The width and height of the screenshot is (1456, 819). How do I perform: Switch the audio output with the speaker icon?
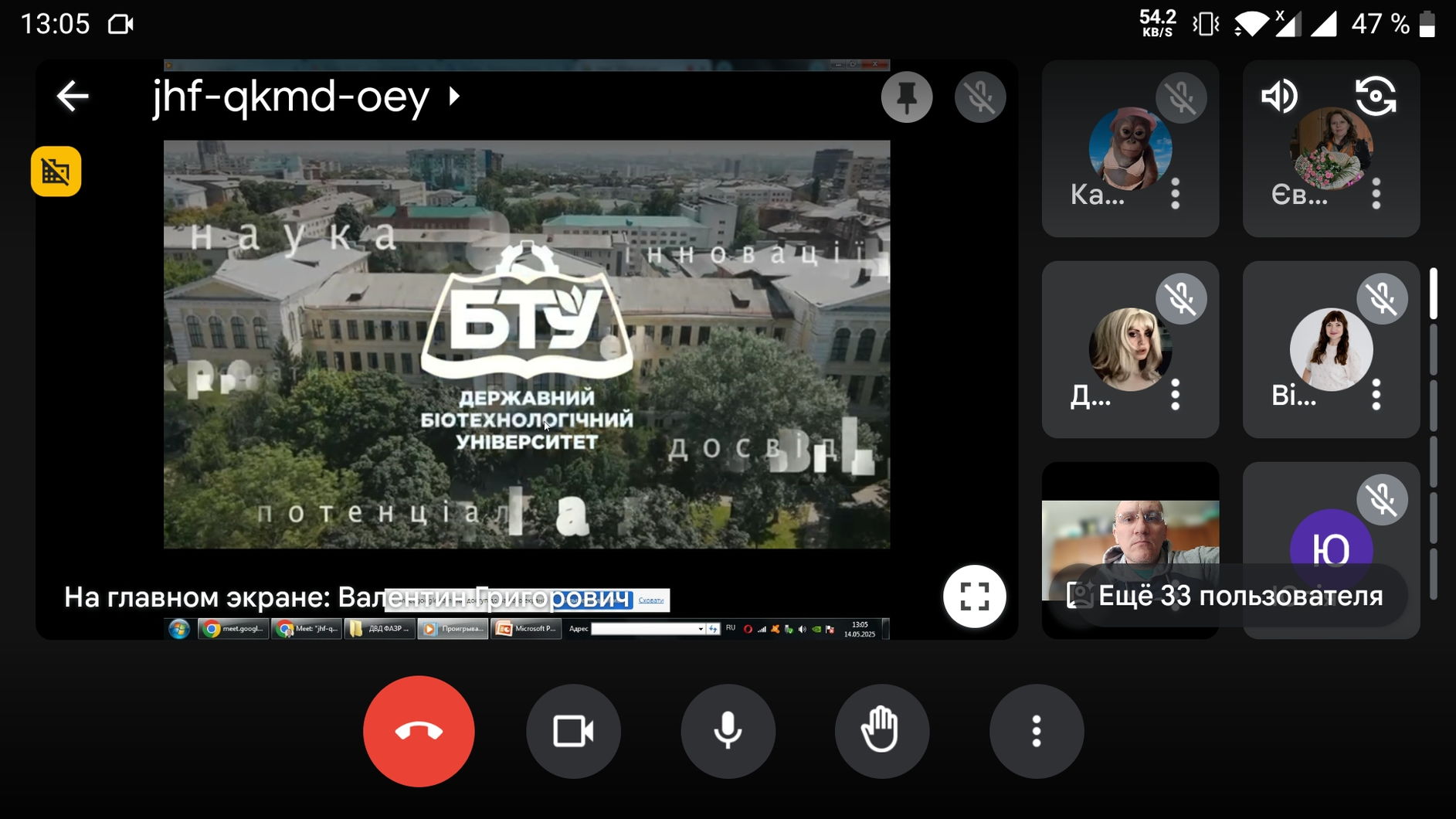click(x=1280, y=97)
